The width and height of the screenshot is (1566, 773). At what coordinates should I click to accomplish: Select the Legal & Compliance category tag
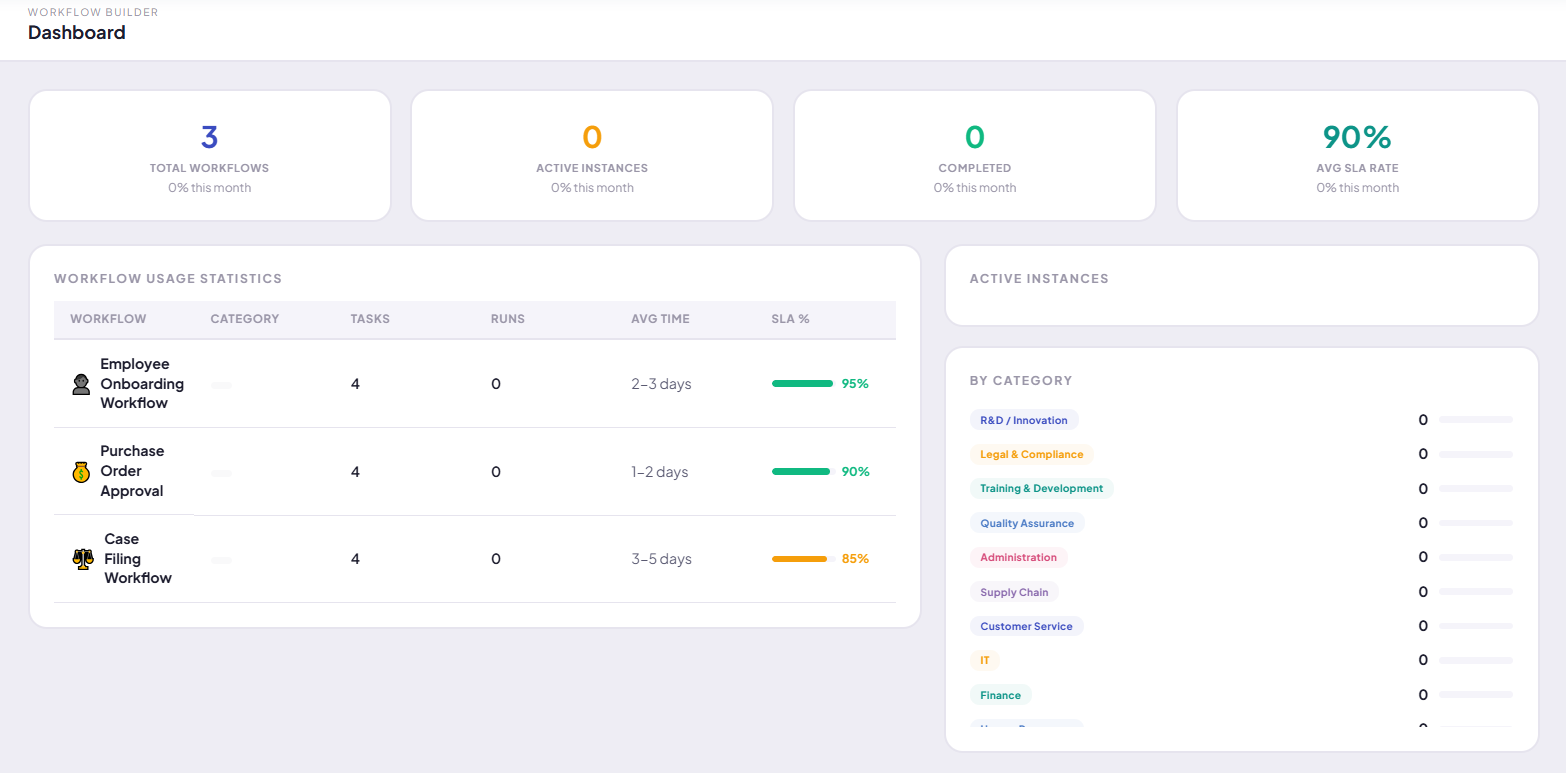[x=1032, y=454]
